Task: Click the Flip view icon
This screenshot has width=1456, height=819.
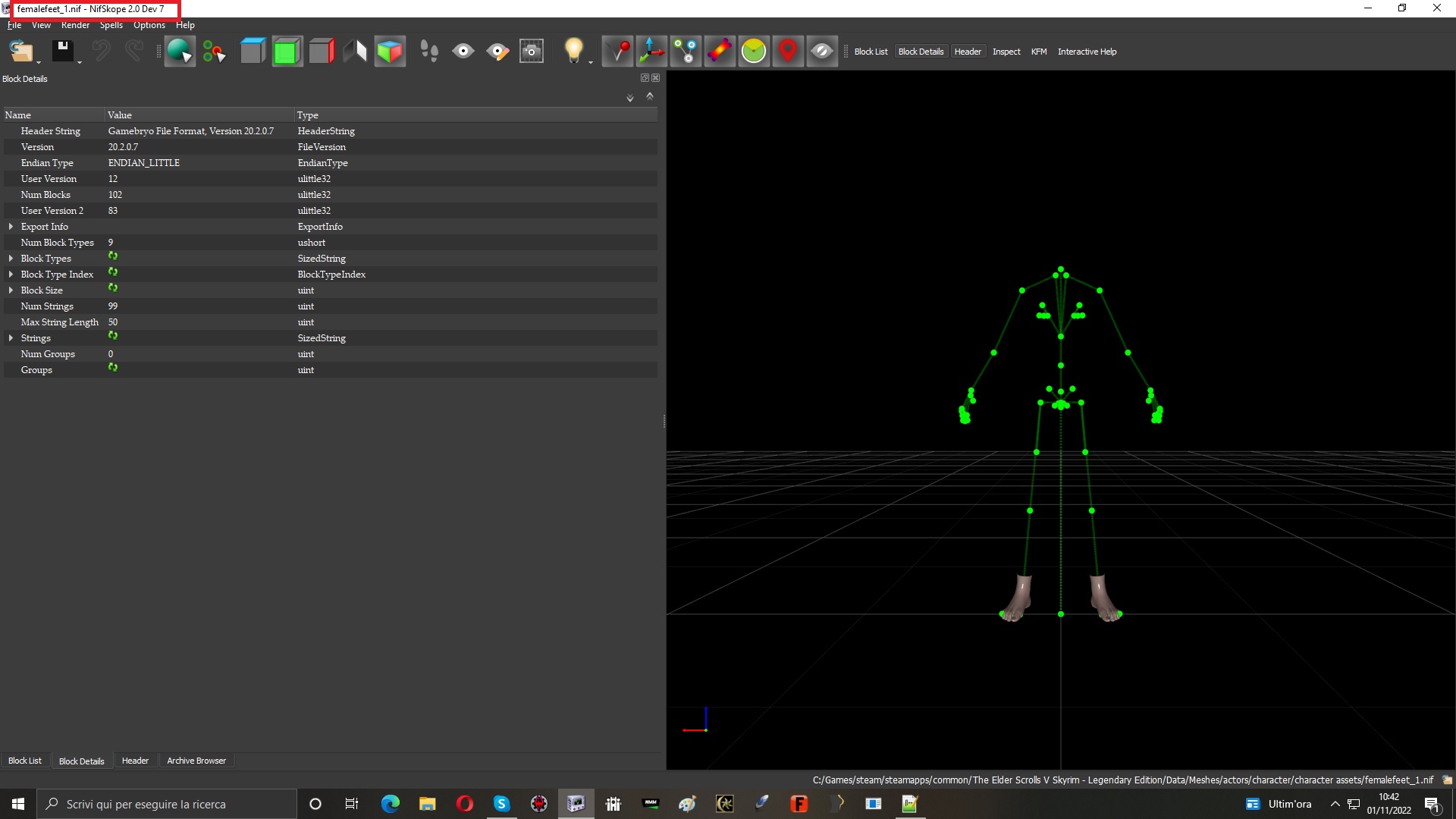Action: (x=355, y=52)
